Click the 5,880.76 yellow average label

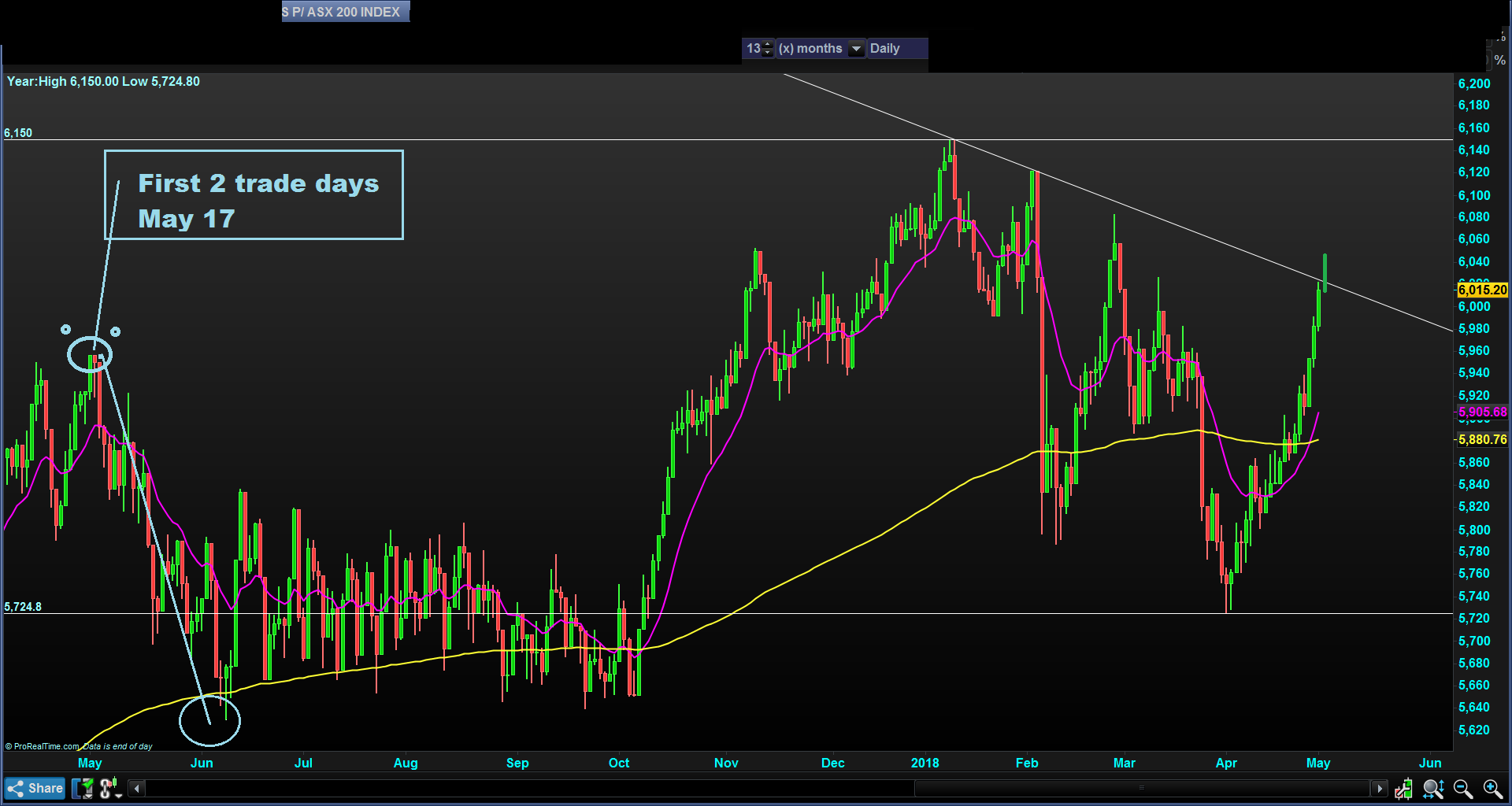pos(1482,439)
